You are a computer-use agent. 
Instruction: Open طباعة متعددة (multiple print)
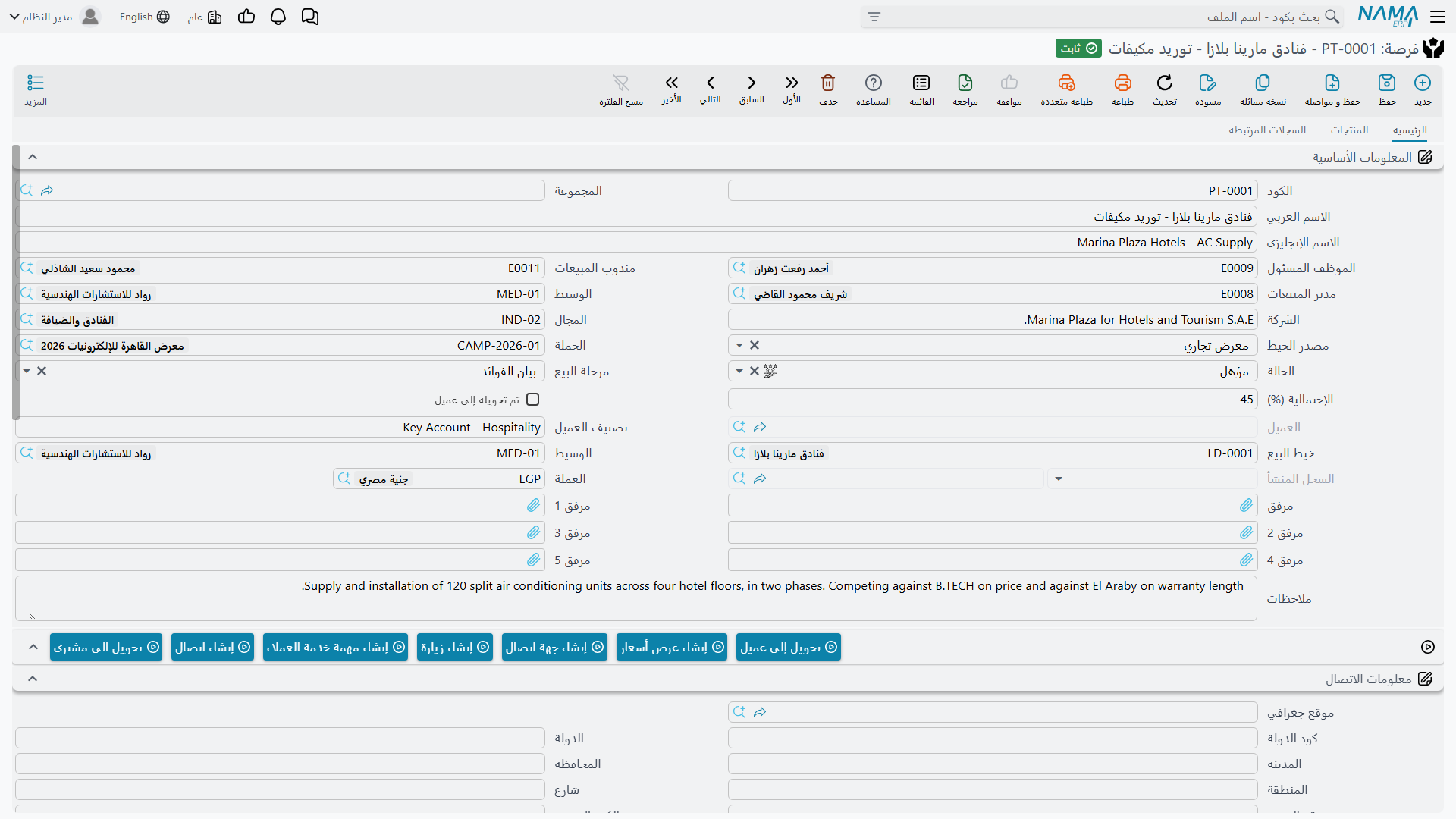(1066, 89)
